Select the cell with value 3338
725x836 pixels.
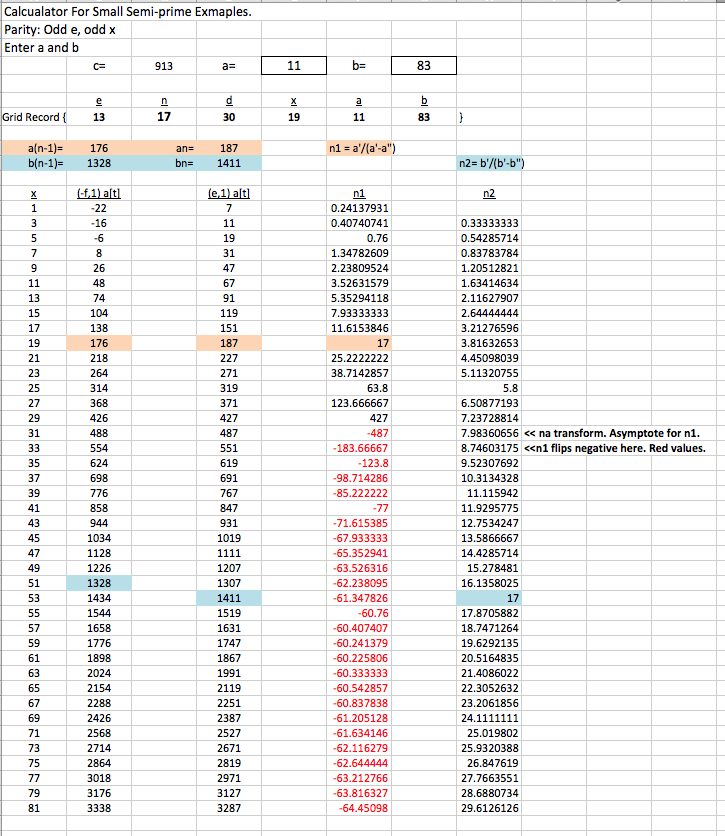(x=99, y=808)
